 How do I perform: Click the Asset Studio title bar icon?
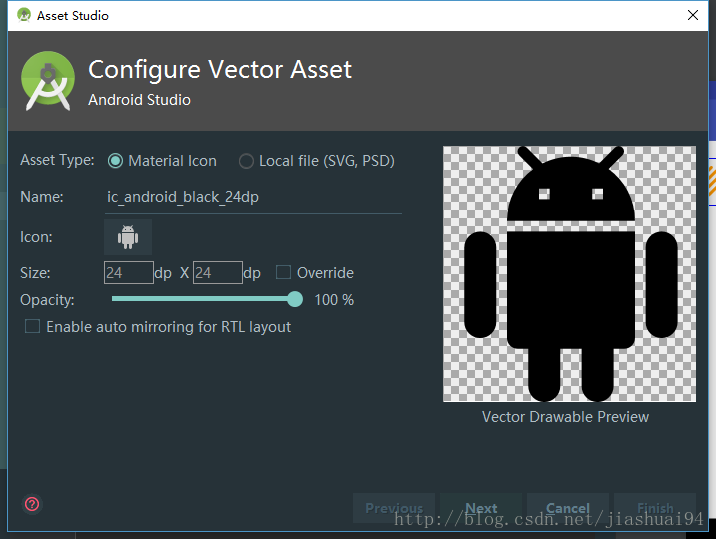point(24,15)
